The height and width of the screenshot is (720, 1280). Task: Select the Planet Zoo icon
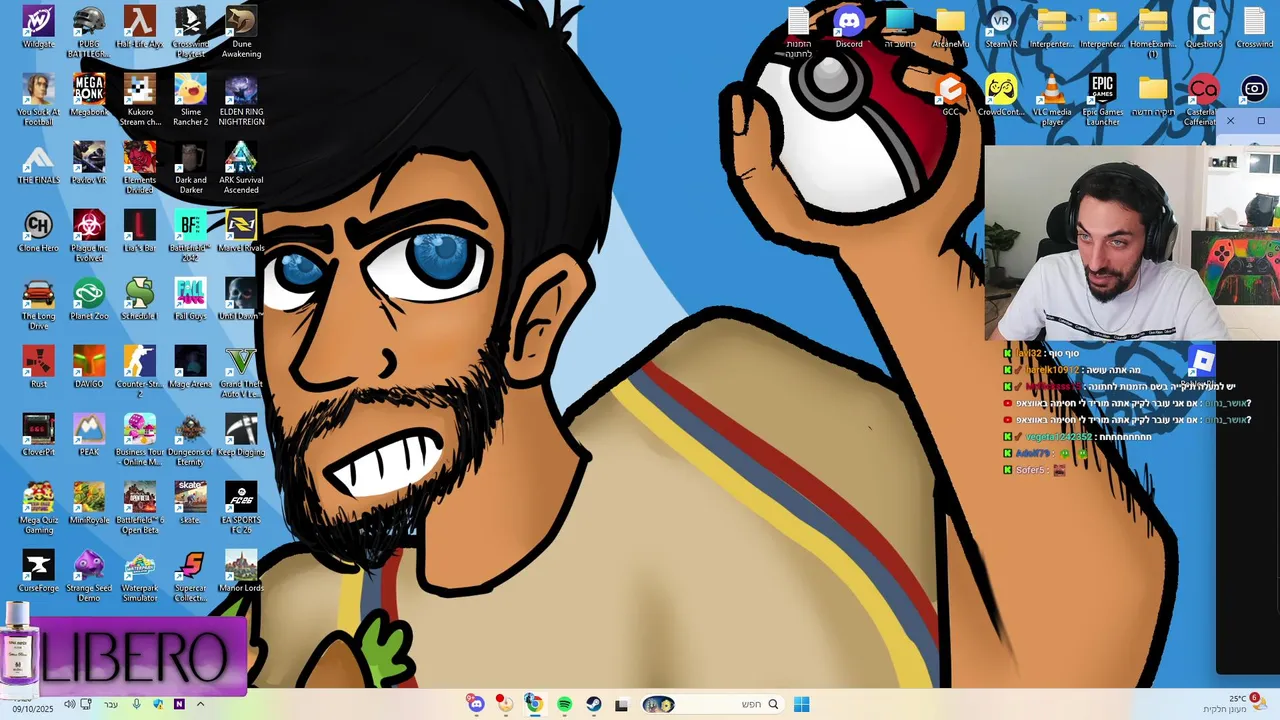[89, 300]
